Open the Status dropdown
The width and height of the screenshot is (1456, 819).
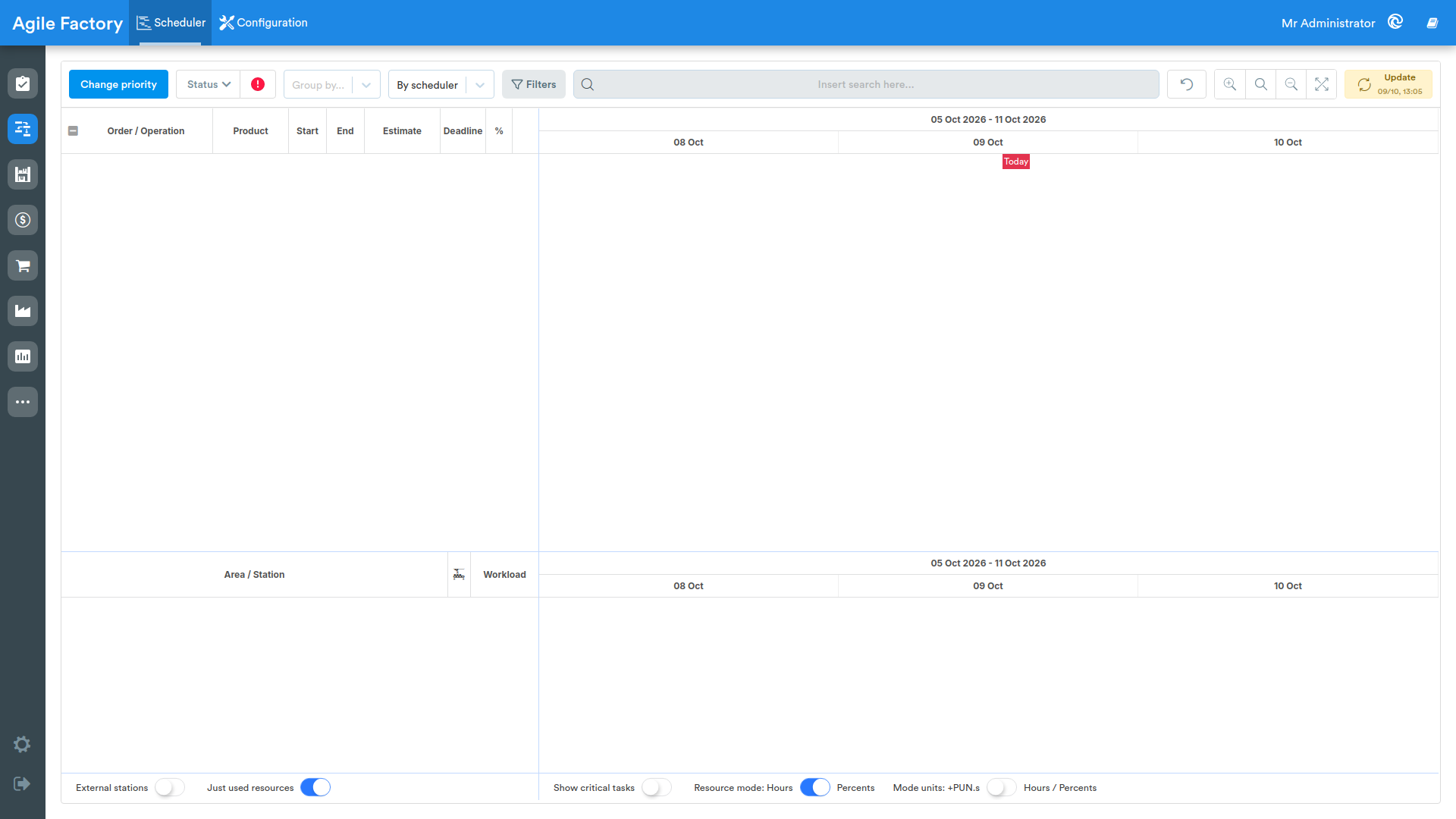pos(209,84)
